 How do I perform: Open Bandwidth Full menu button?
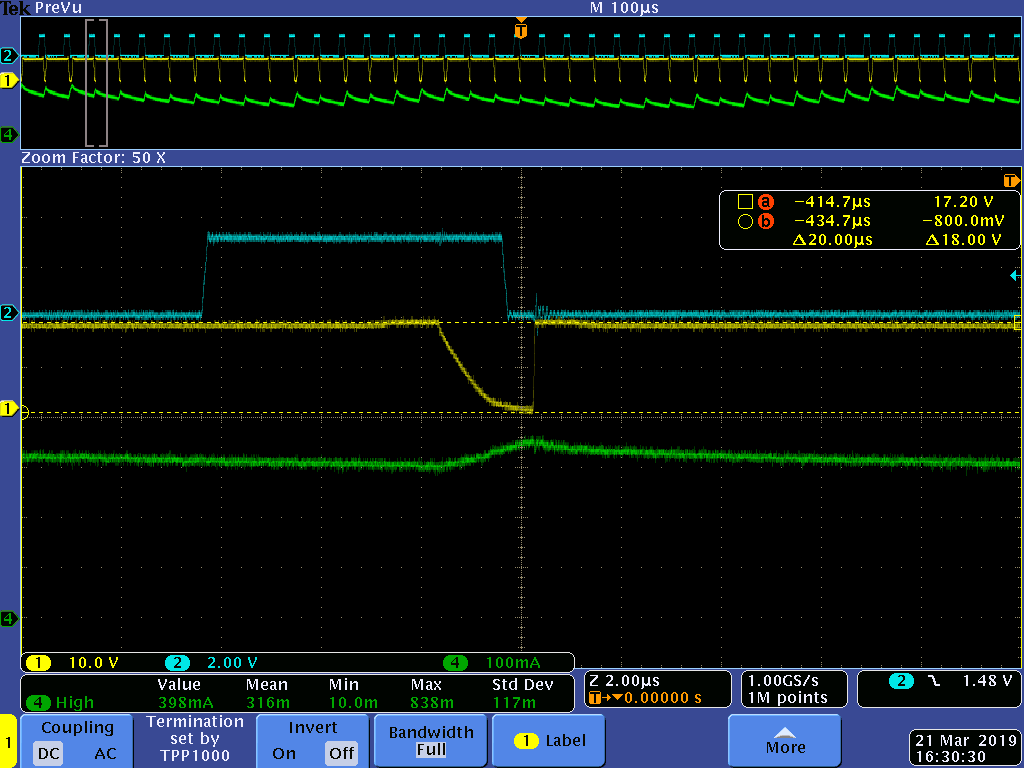pos(431,739)
